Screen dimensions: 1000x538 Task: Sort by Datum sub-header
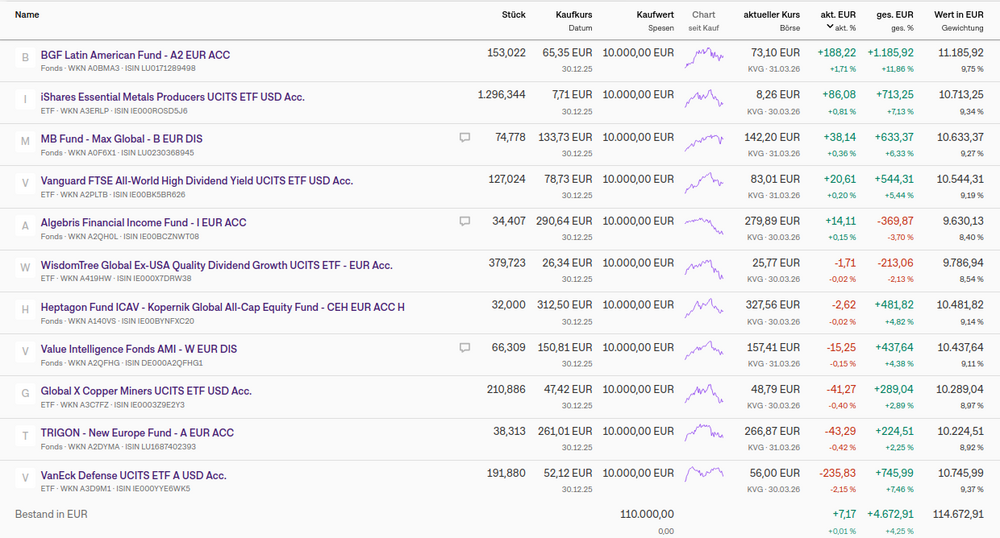point(580,28)
